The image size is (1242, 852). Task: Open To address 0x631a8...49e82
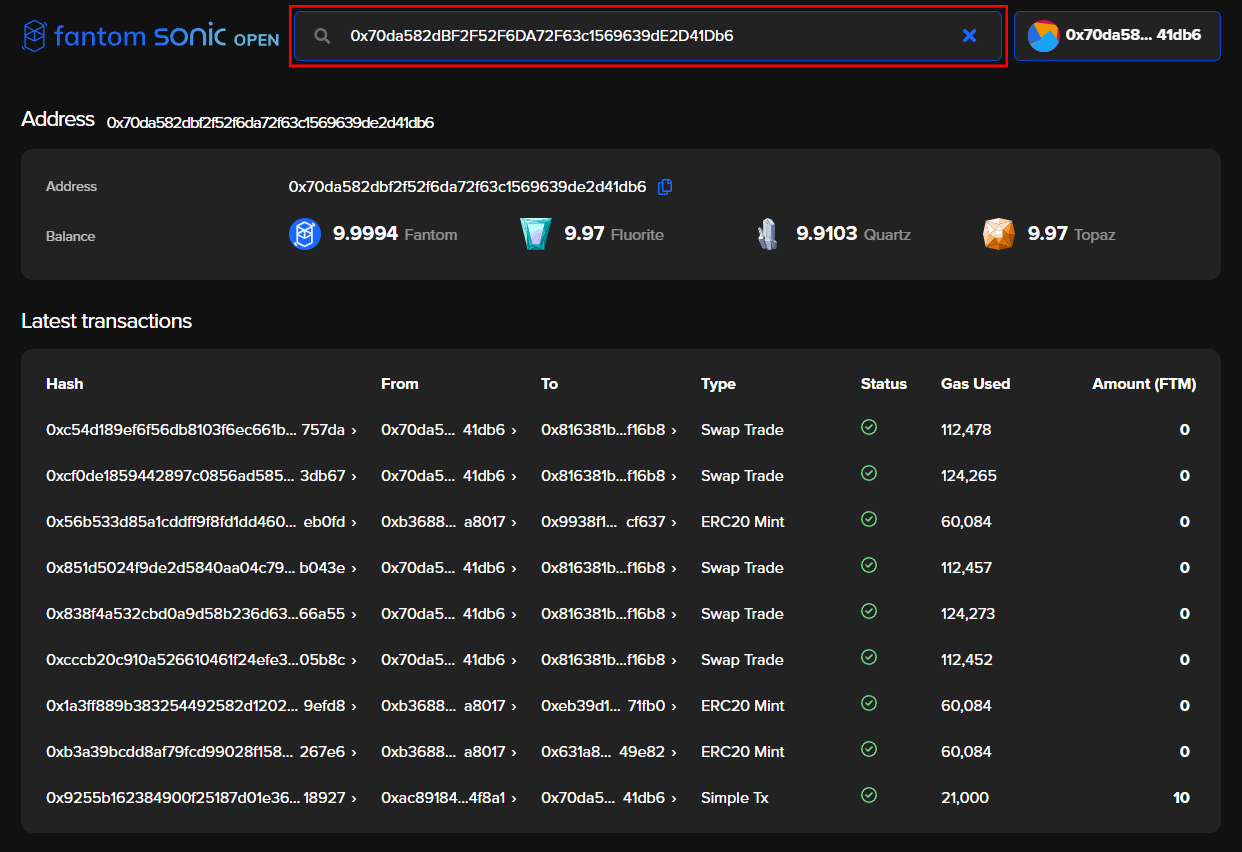[x=609, y=752]
